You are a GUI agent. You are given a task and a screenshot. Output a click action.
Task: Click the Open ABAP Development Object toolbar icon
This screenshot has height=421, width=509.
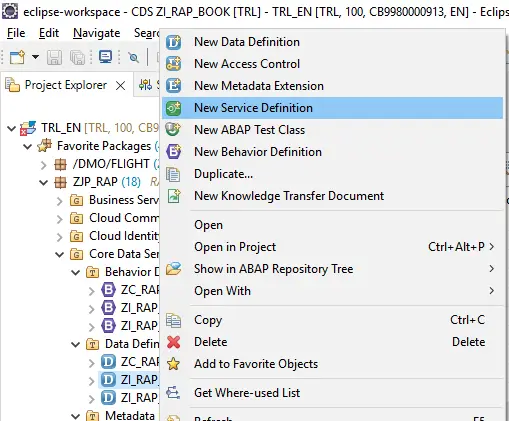(x=105, y=57)
